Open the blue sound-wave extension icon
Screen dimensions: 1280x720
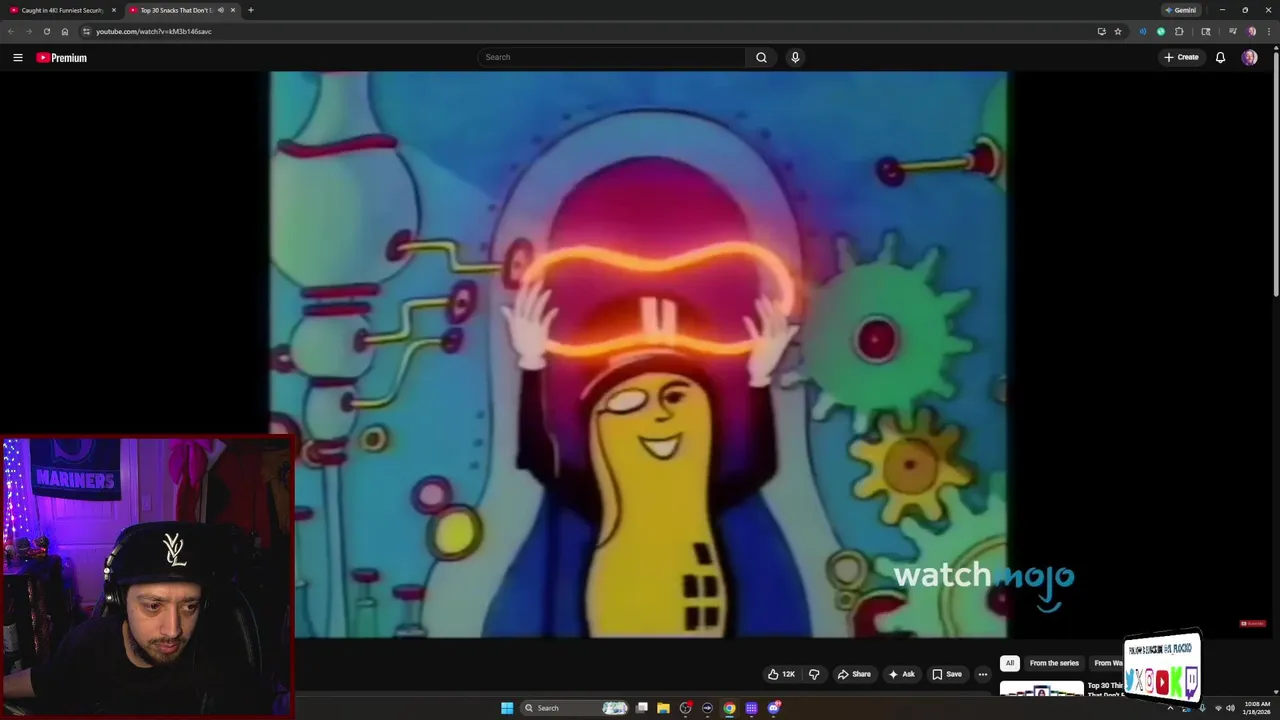(x=1143, y=31)
